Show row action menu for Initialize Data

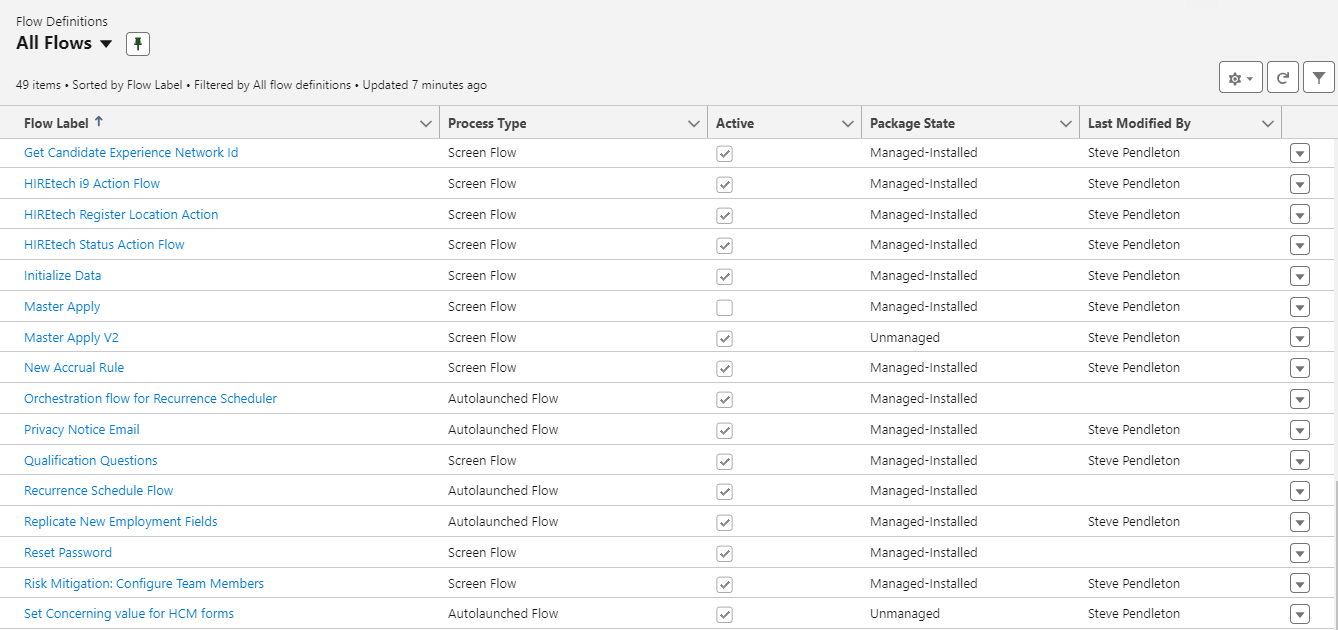[1299, 276]
